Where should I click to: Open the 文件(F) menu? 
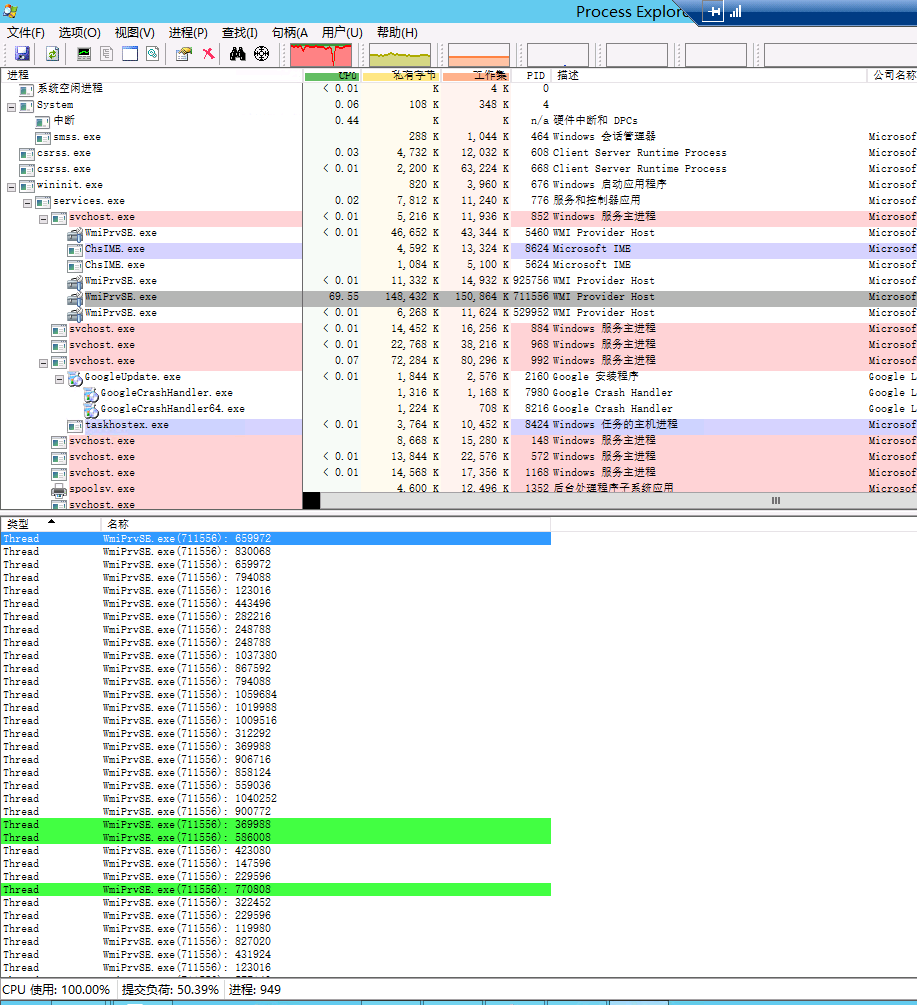(x=26, y=33)
